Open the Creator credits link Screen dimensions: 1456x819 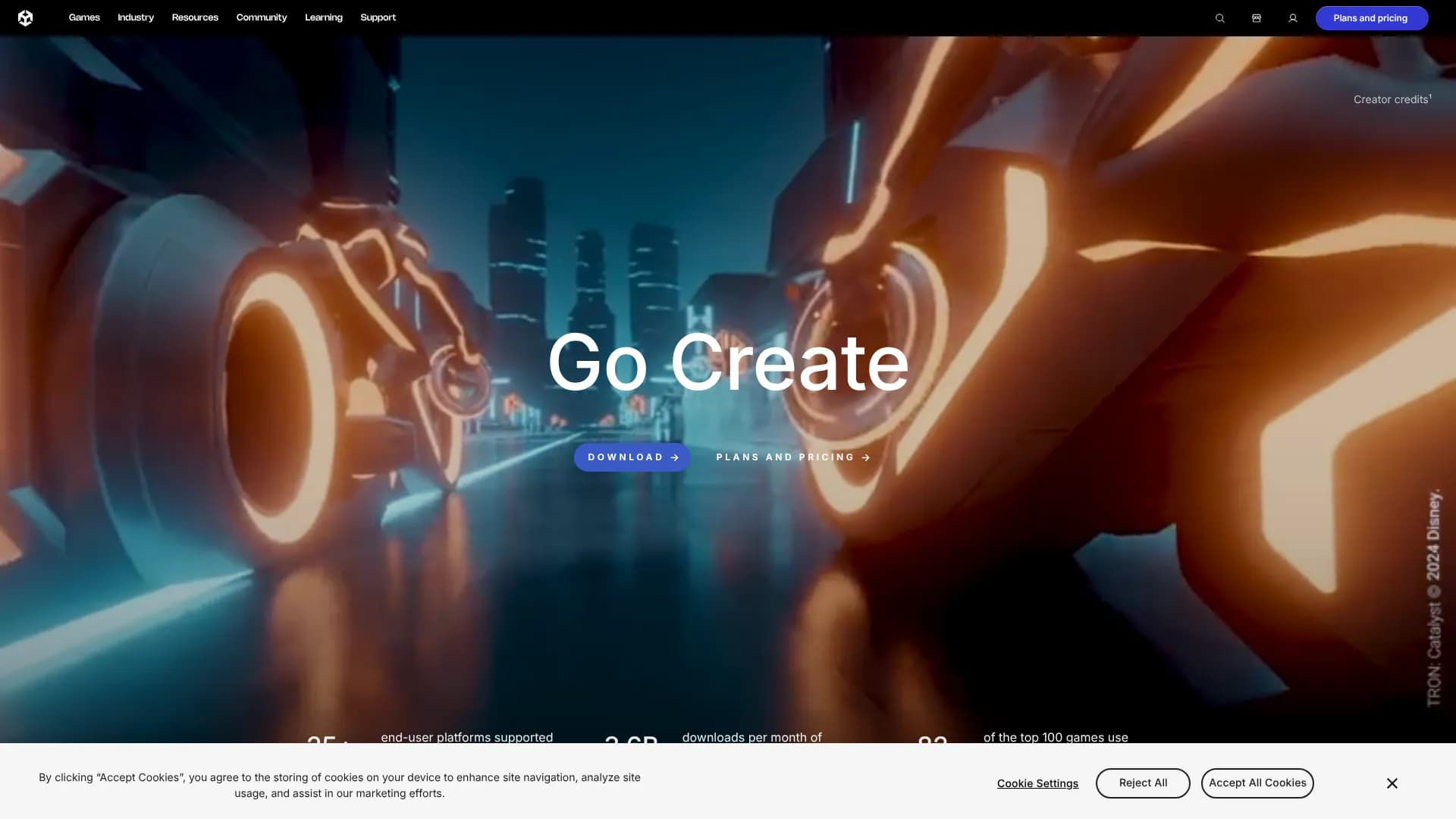[1392, 99]
